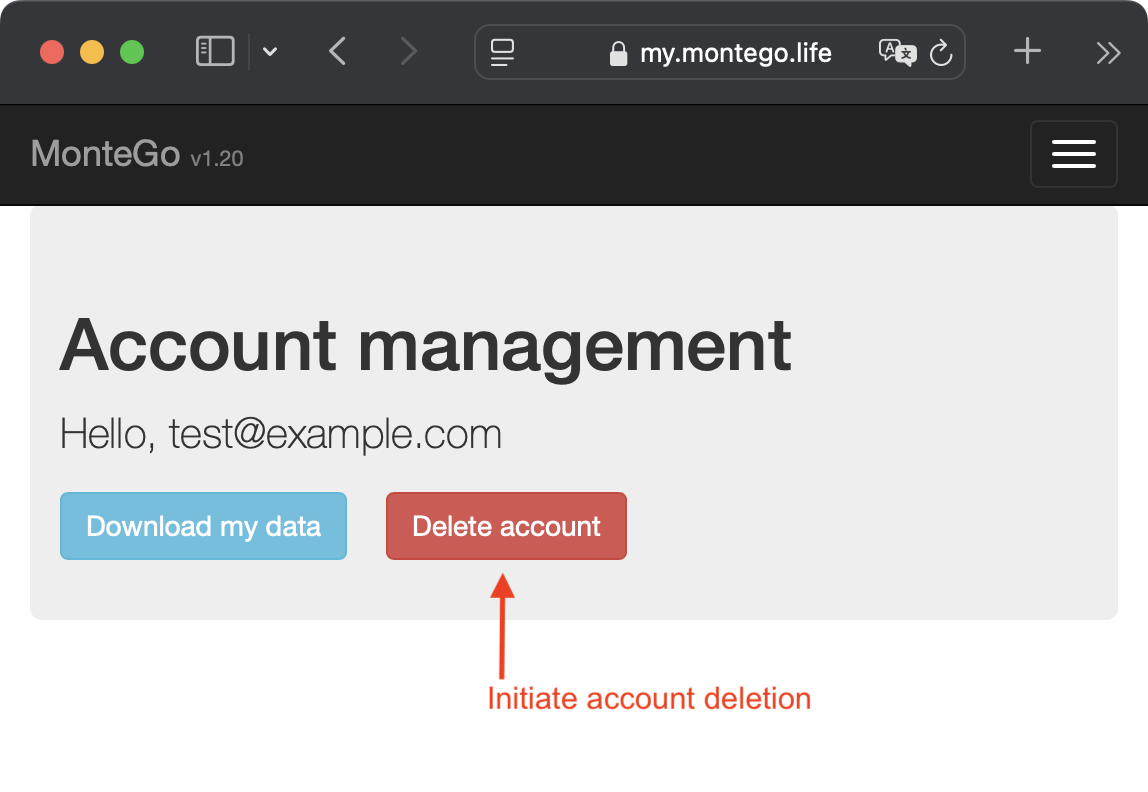Navigate back to the previous page
1148x792 pixels.
337,51
